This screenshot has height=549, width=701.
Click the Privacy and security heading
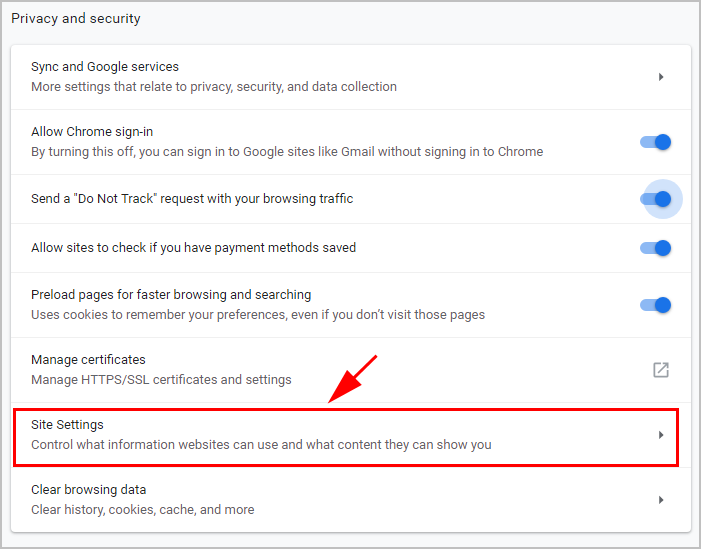[x=76, y=19]
